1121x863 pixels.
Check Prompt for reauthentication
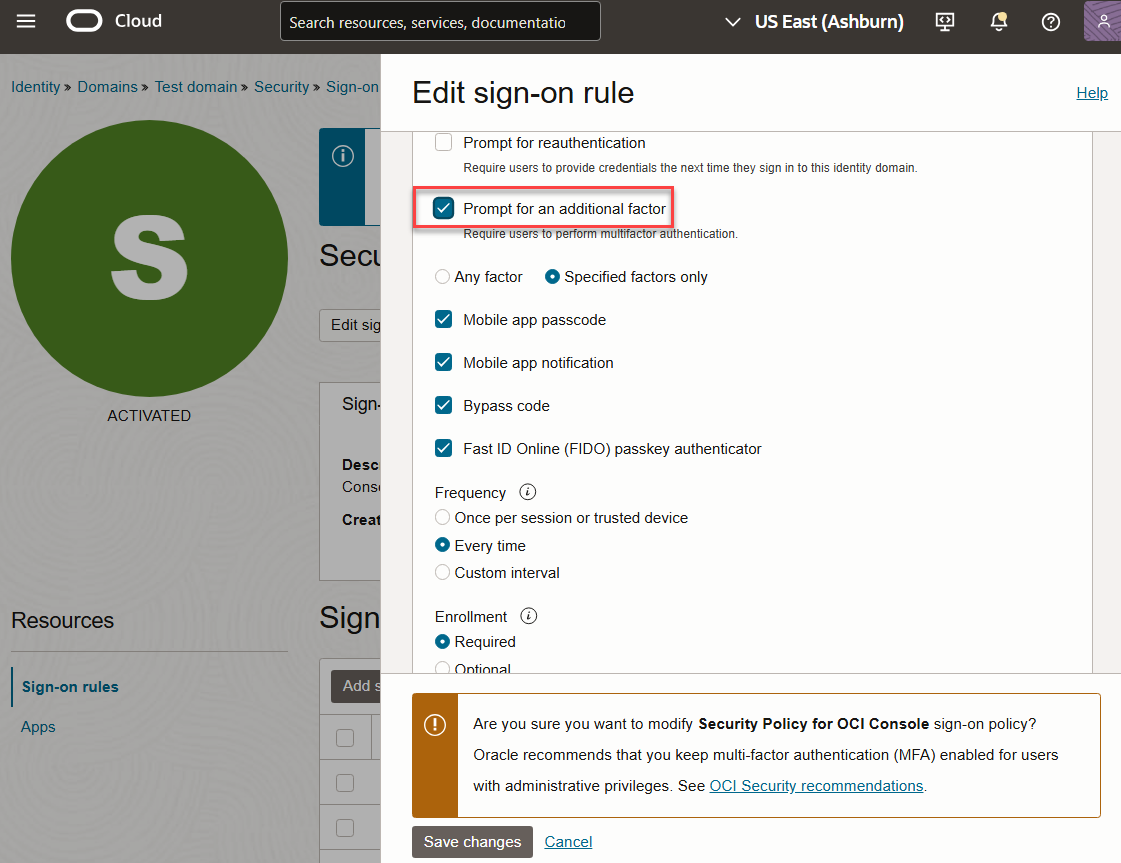tap(443, 142)
